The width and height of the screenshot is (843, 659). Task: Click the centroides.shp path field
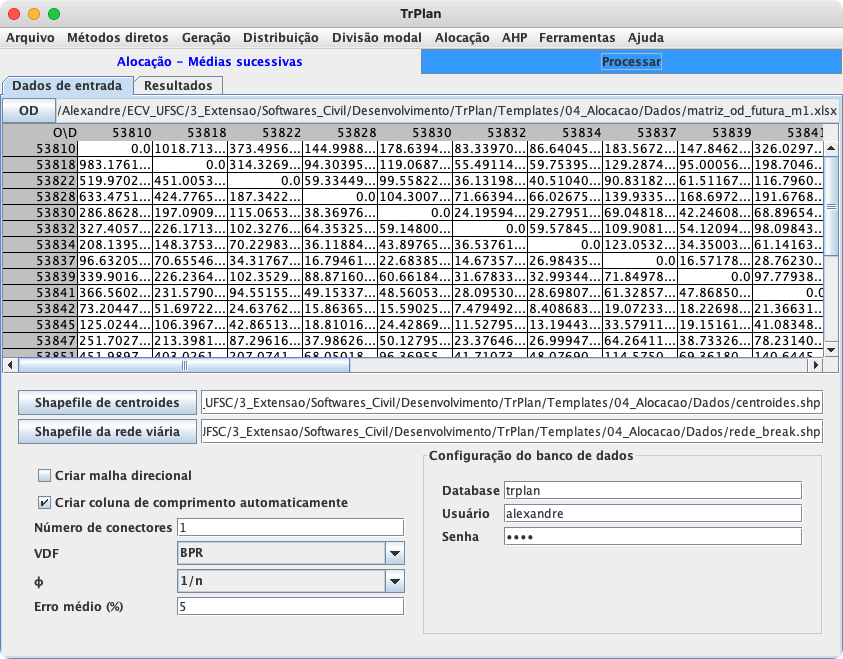tap(512, 403)
